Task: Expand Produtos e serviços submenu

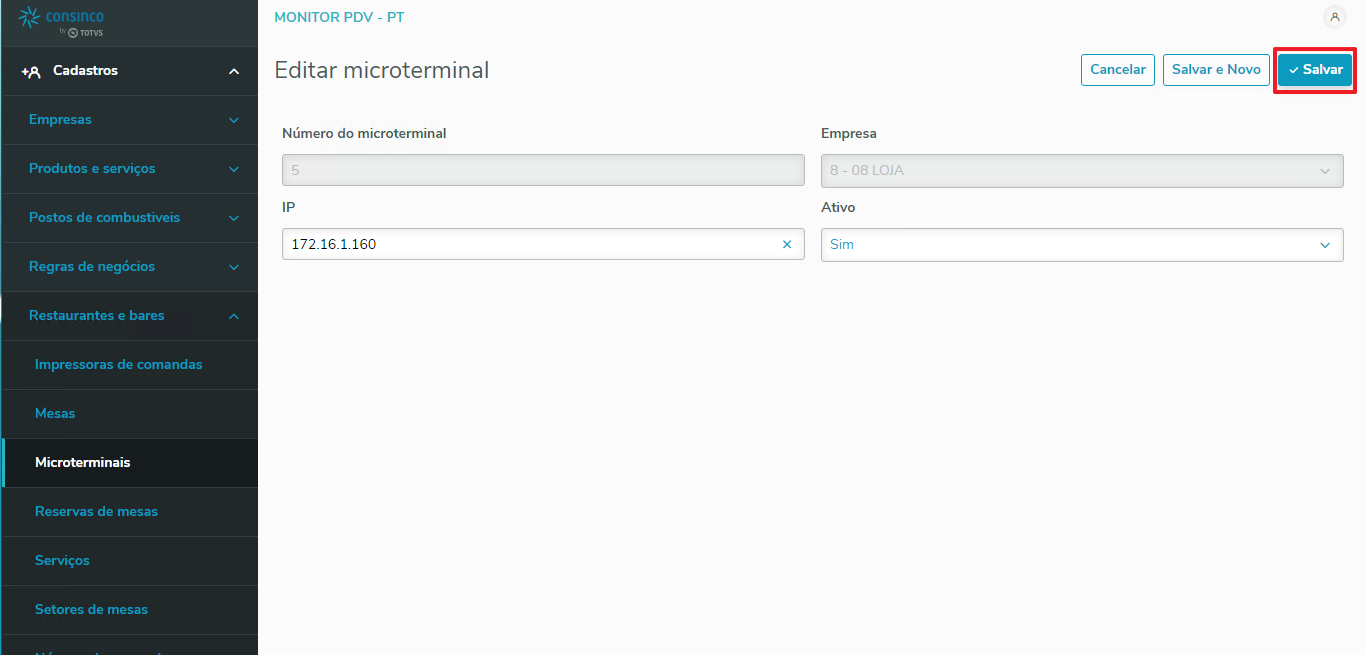Action: click(x=234, y=169)
